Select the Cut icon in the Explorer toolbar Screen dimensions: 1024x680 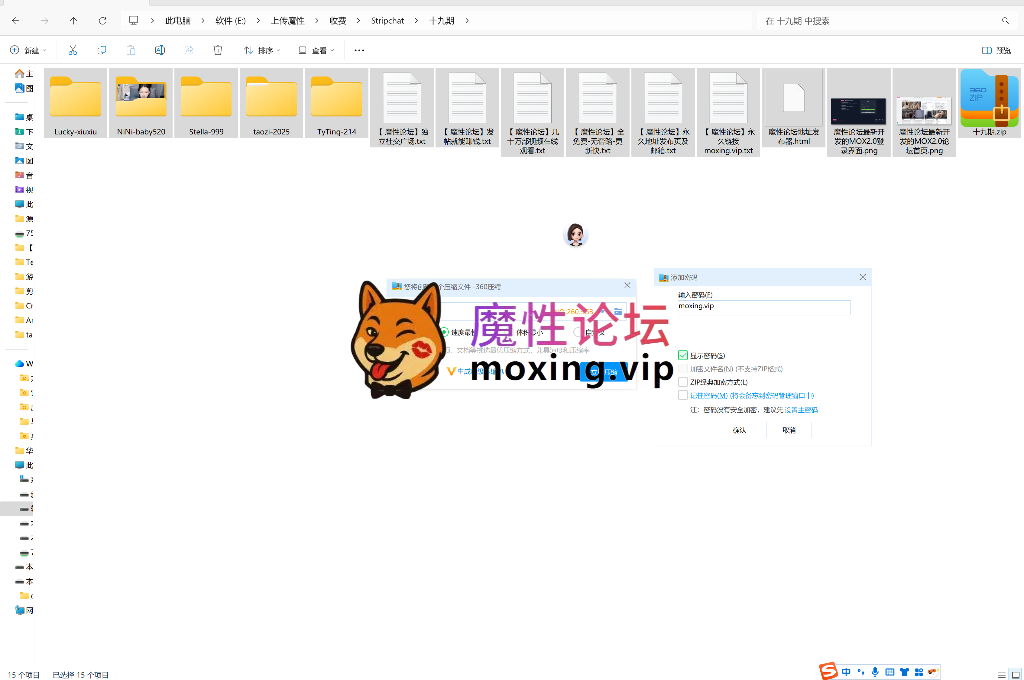point(73,49)
